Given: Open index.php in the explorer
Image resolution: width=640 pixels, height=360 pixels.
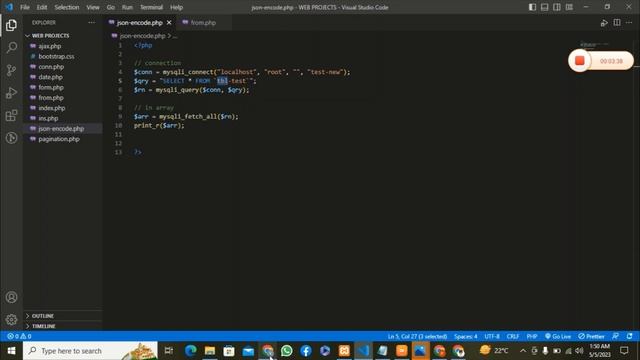Looking at the screenshot, I should (x=62, y=108).
